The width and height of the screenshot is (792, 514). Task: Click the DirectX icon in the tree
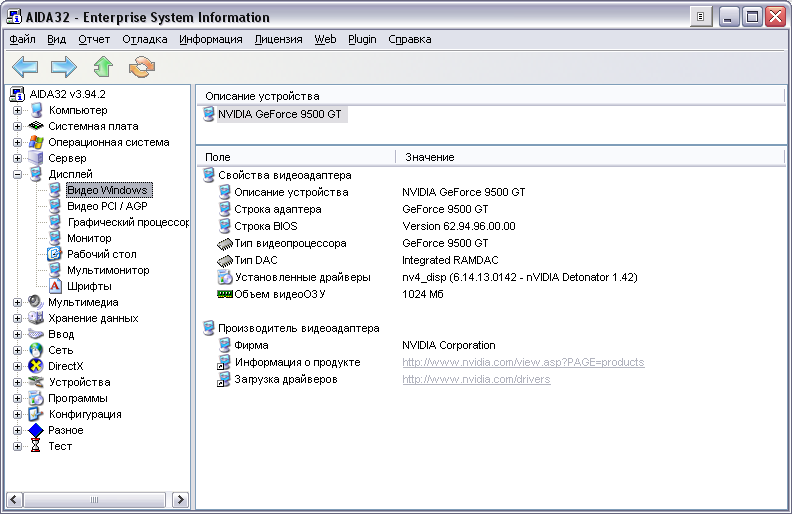[x=37, y=366]
